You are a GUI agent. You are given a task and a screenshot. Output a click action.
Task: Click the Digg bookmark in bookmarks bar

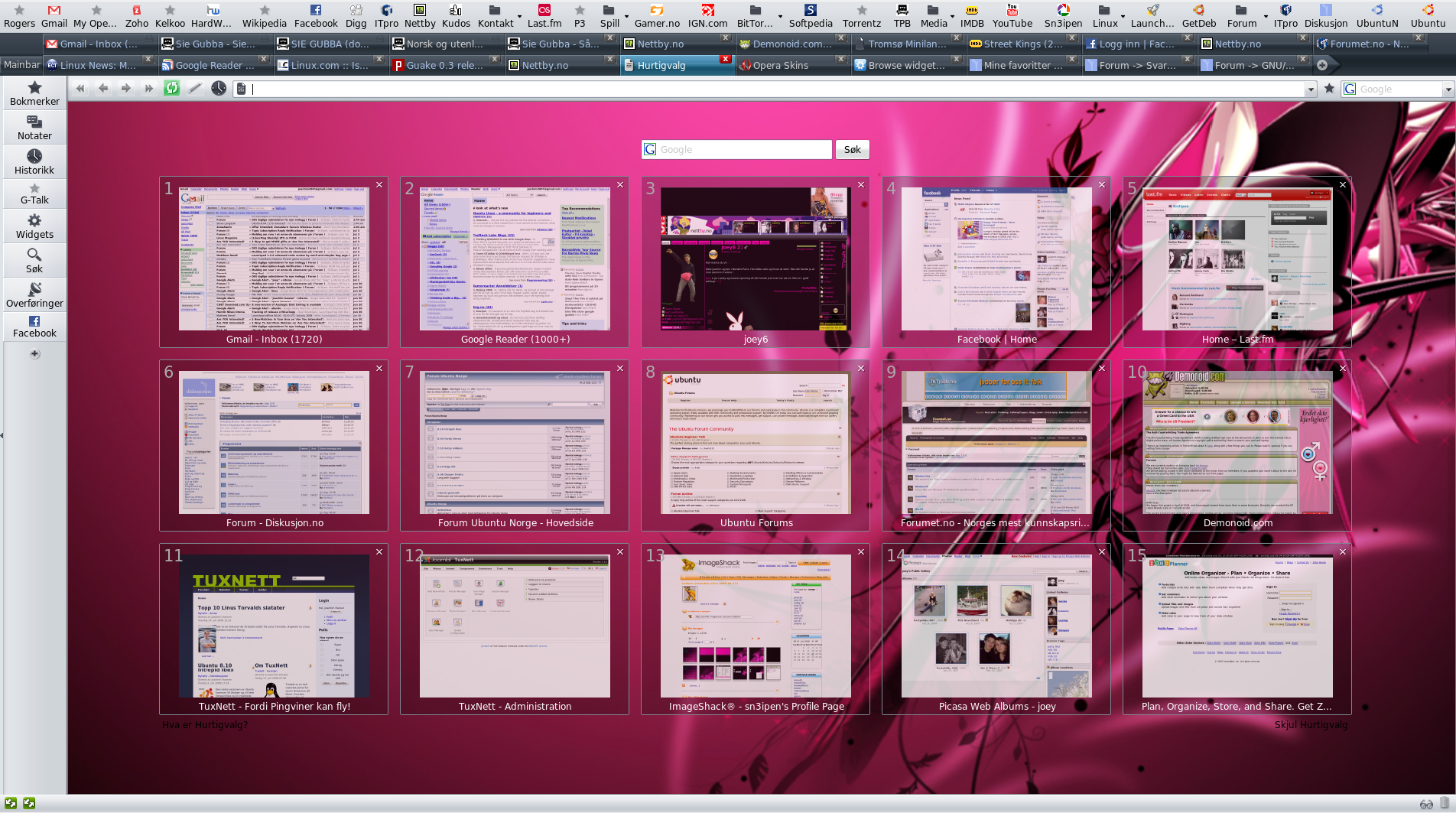356,16
